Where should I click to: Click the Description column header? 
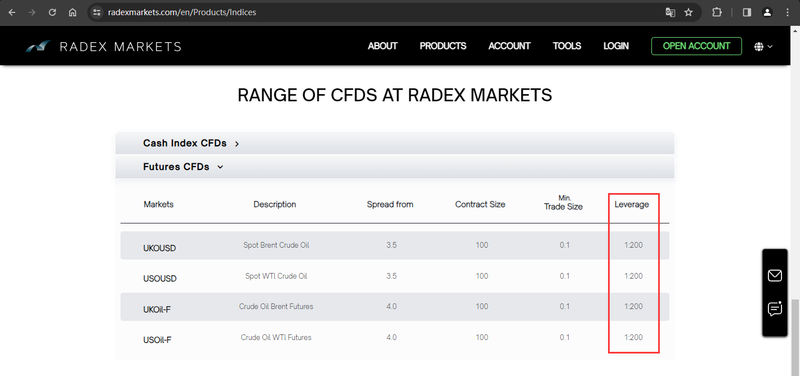274,204
